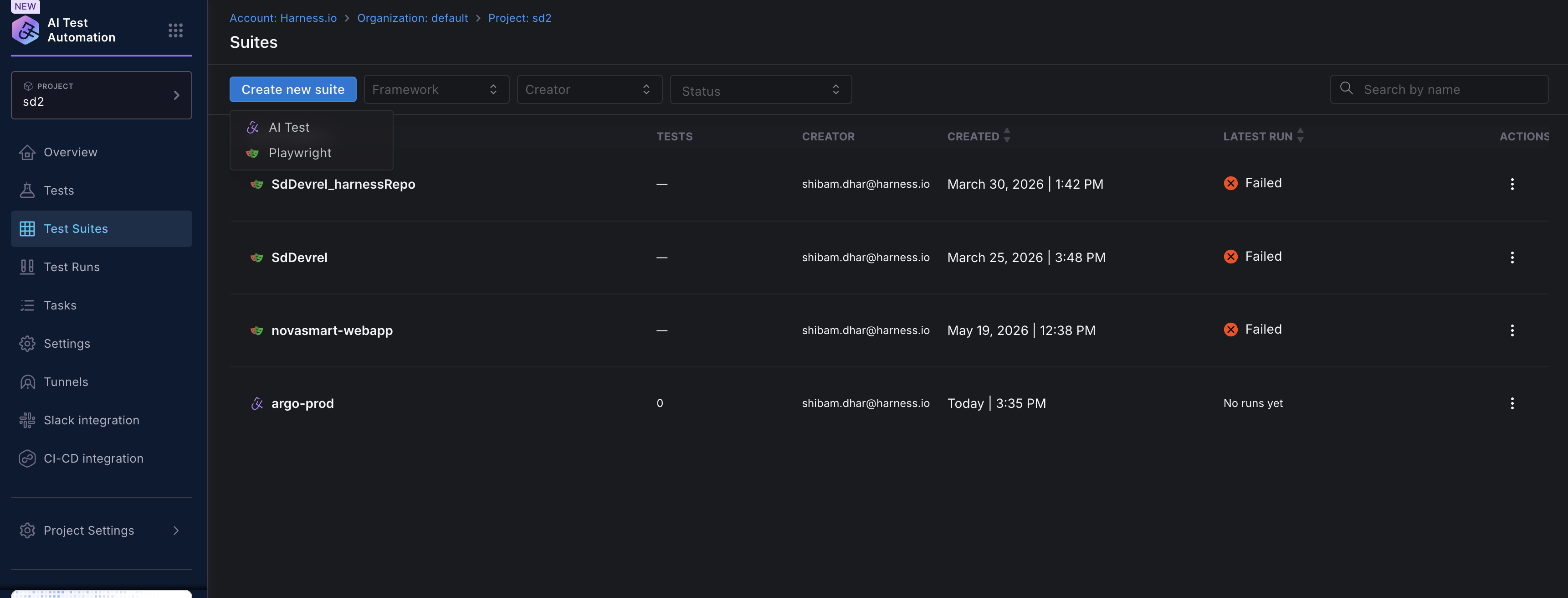Click the Tasks list icon
Viewport: 1568px width, 598px height.
pyautogui.click(x=27, y=305)
